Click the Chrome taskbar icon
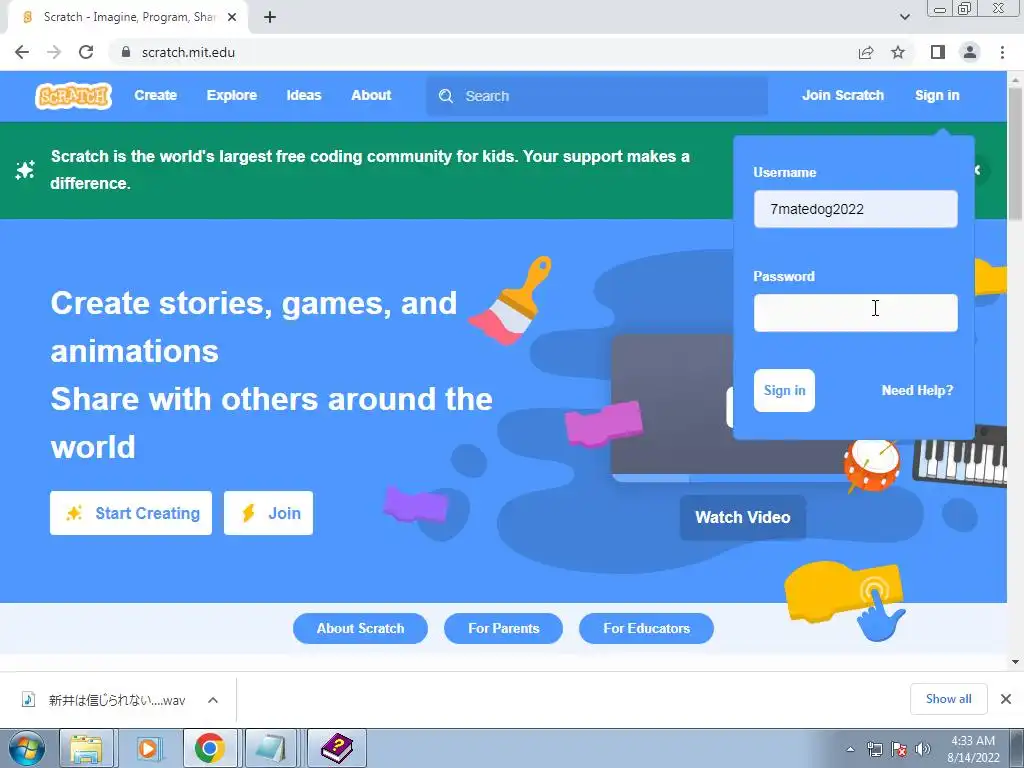The height and width of the screenshot is (768, 1024). coord(210,748)
